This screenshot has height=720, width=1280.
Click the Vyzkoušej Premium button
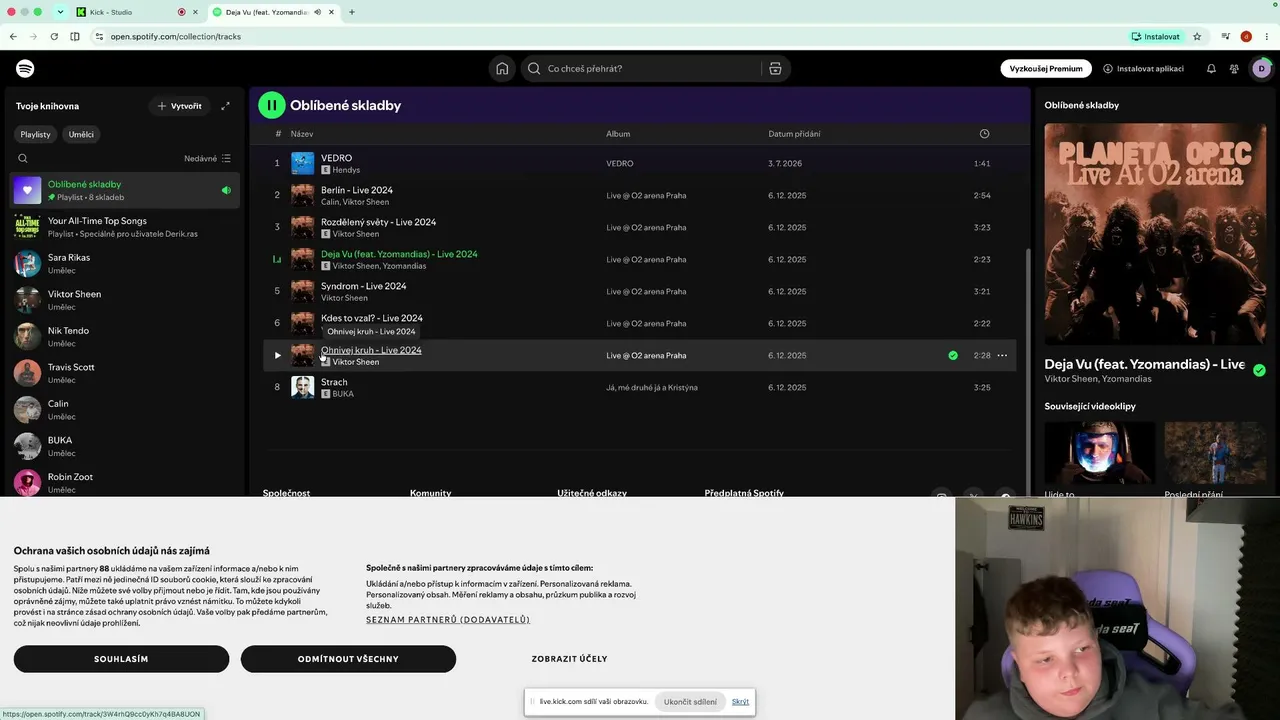(x=1046, y=69)
